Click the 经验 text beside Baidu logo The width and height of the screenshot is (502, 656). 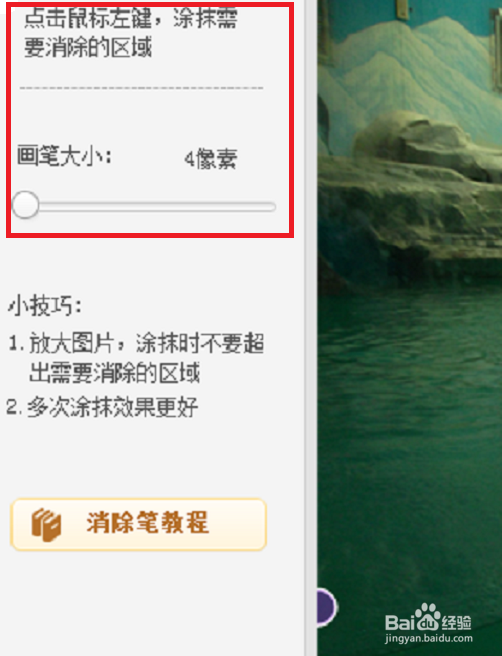457,623
